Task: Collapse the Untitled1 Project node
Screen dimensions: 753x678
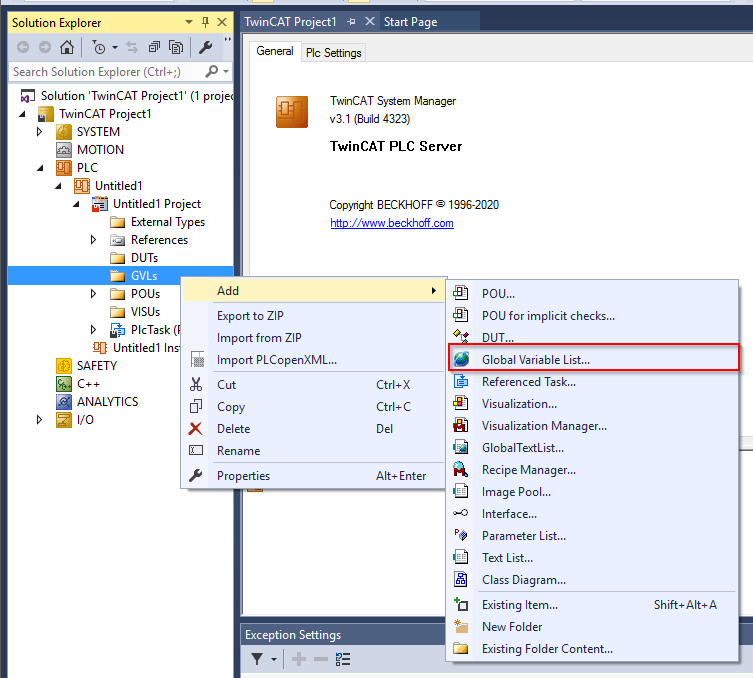Action: click(x=76, y=204)
